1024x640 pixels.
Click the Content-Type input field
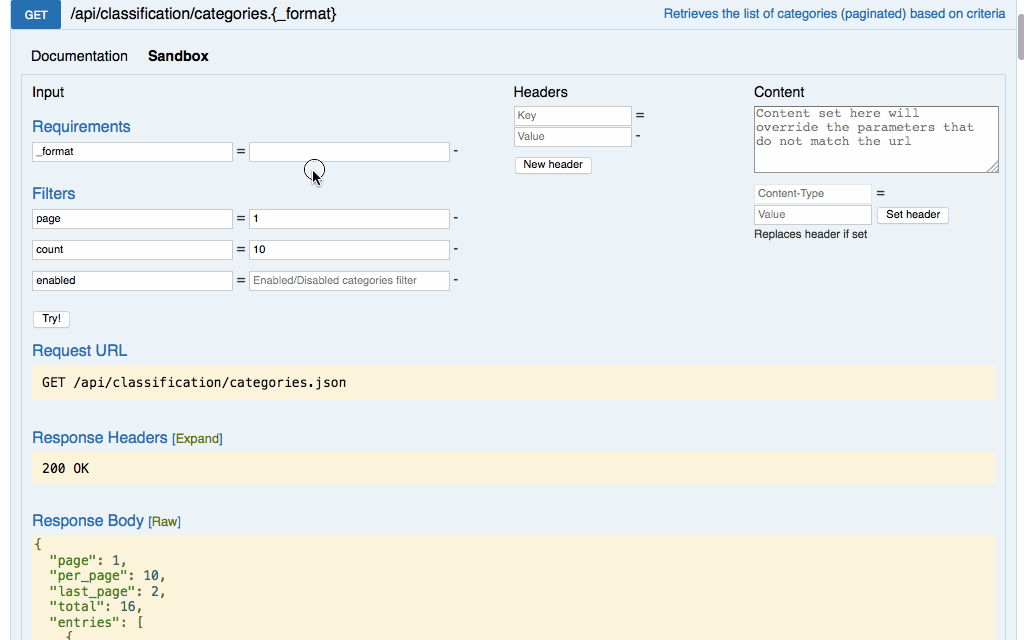812,194
